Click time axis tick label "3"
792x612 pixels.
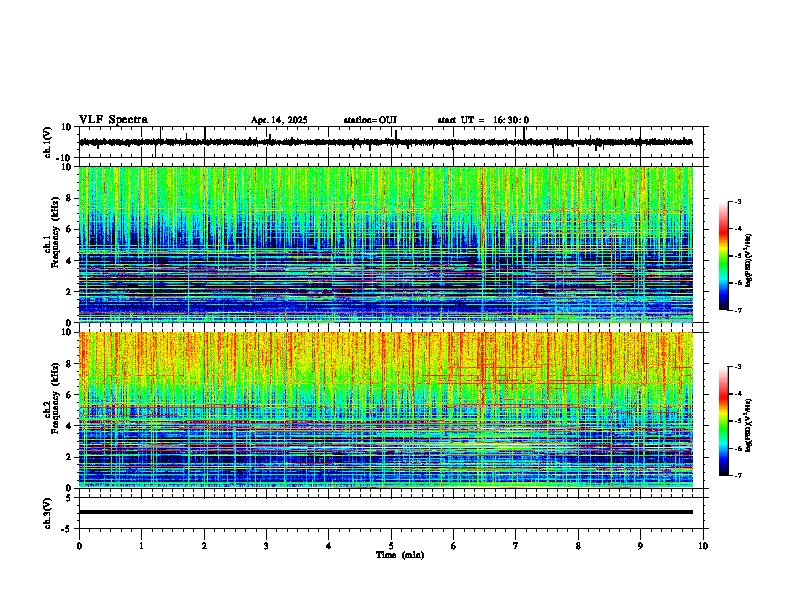coord(266,546)
